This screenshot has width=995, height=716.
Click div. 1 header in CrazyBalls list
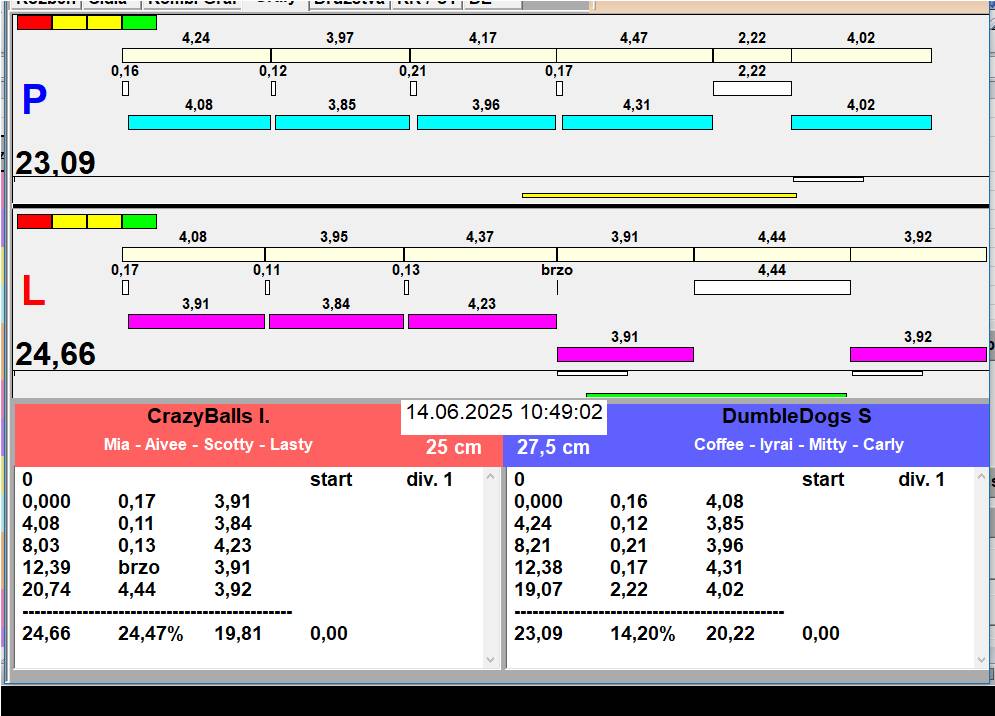(x=430, y=479)
